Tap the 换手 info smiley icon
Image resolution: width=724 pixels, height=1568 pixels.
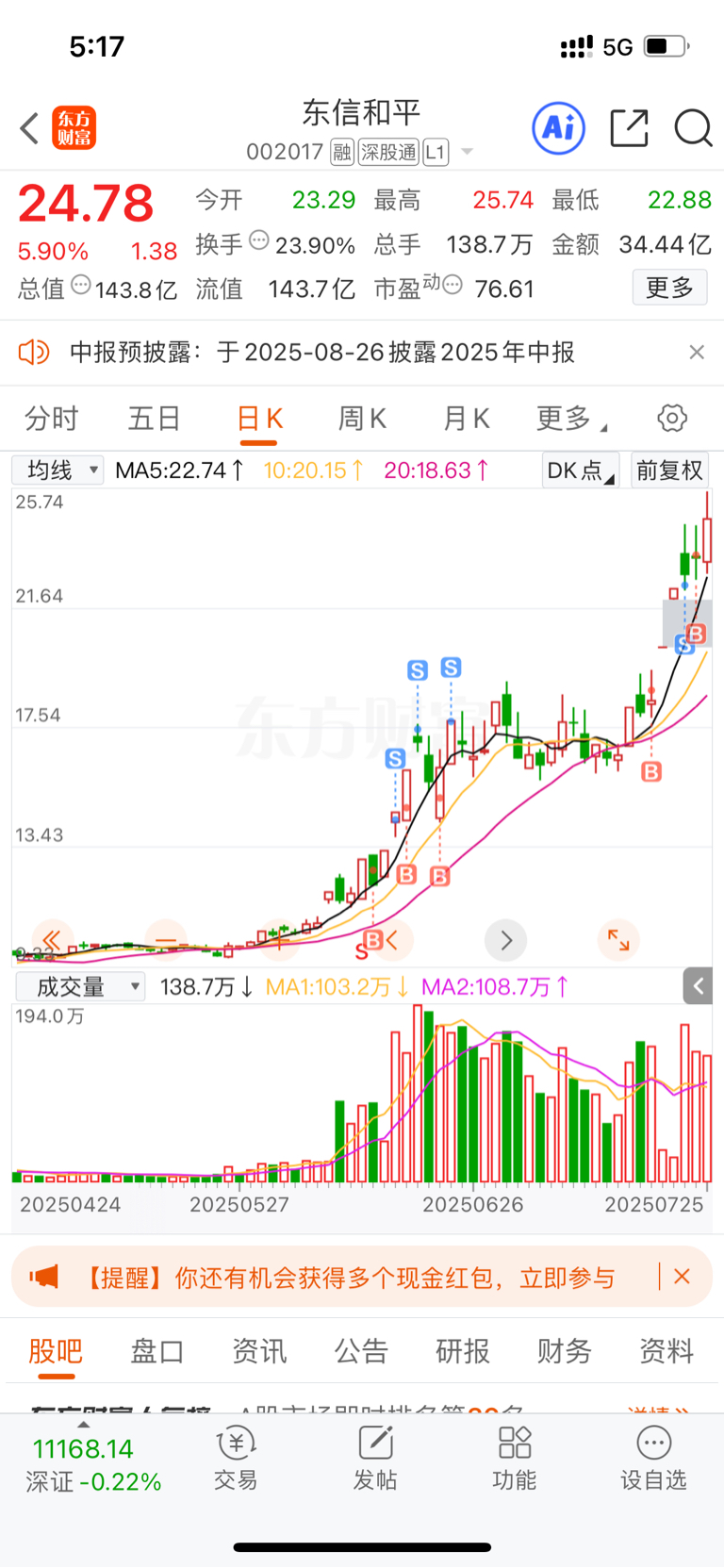point(259,240)
